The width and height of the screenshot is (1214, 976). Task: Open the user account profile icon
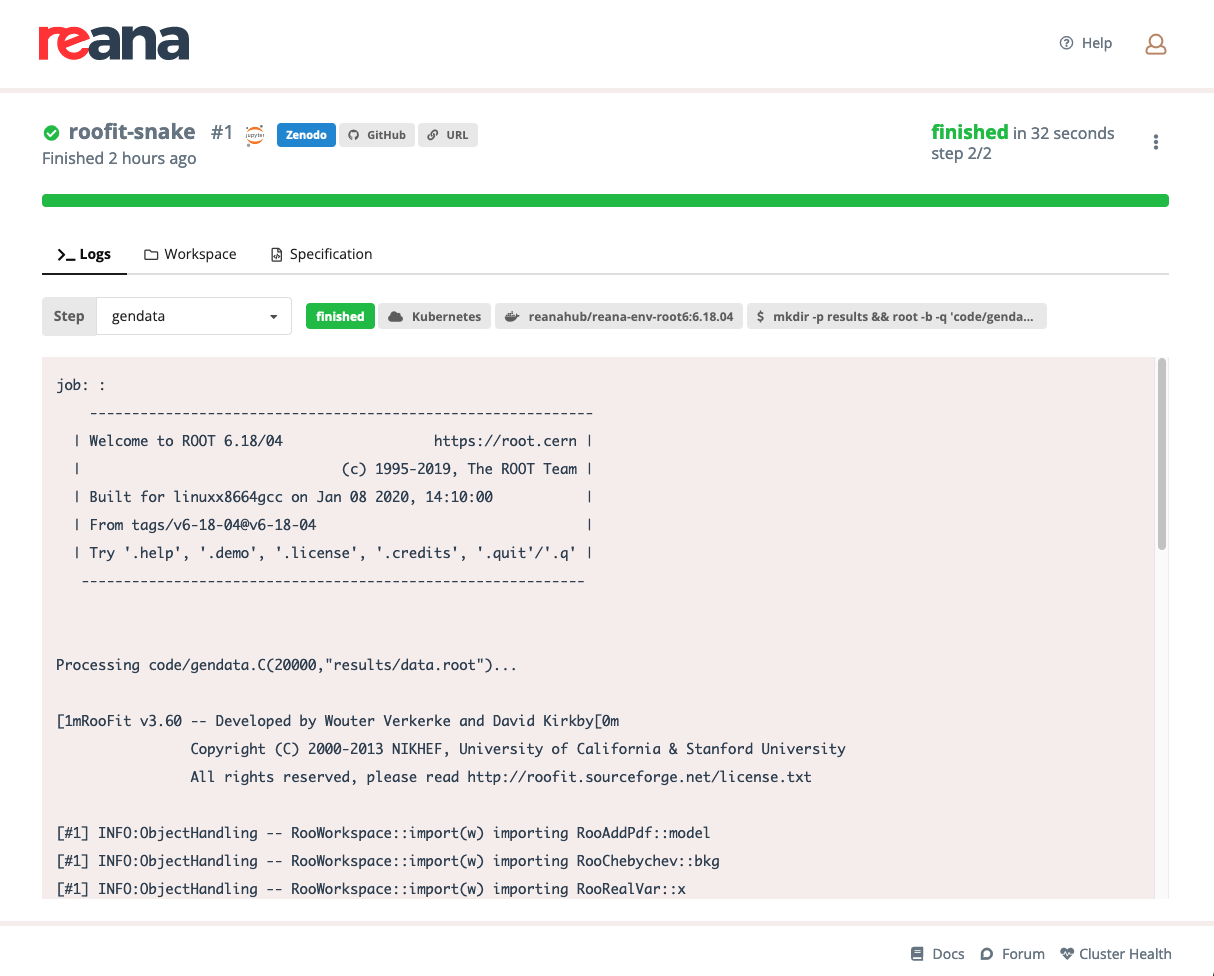pos(1155,43)
